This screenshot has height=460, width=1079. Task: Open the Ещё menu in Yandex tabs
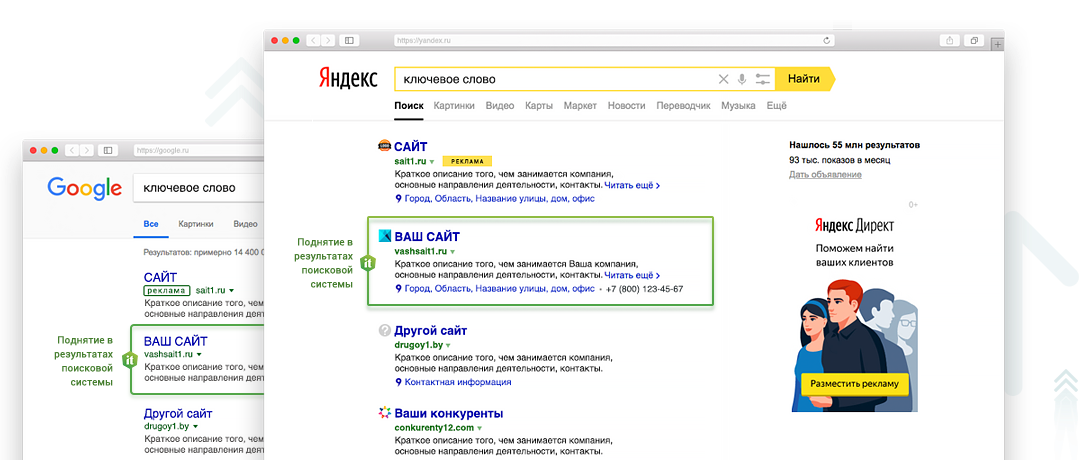tap(776, 106)
